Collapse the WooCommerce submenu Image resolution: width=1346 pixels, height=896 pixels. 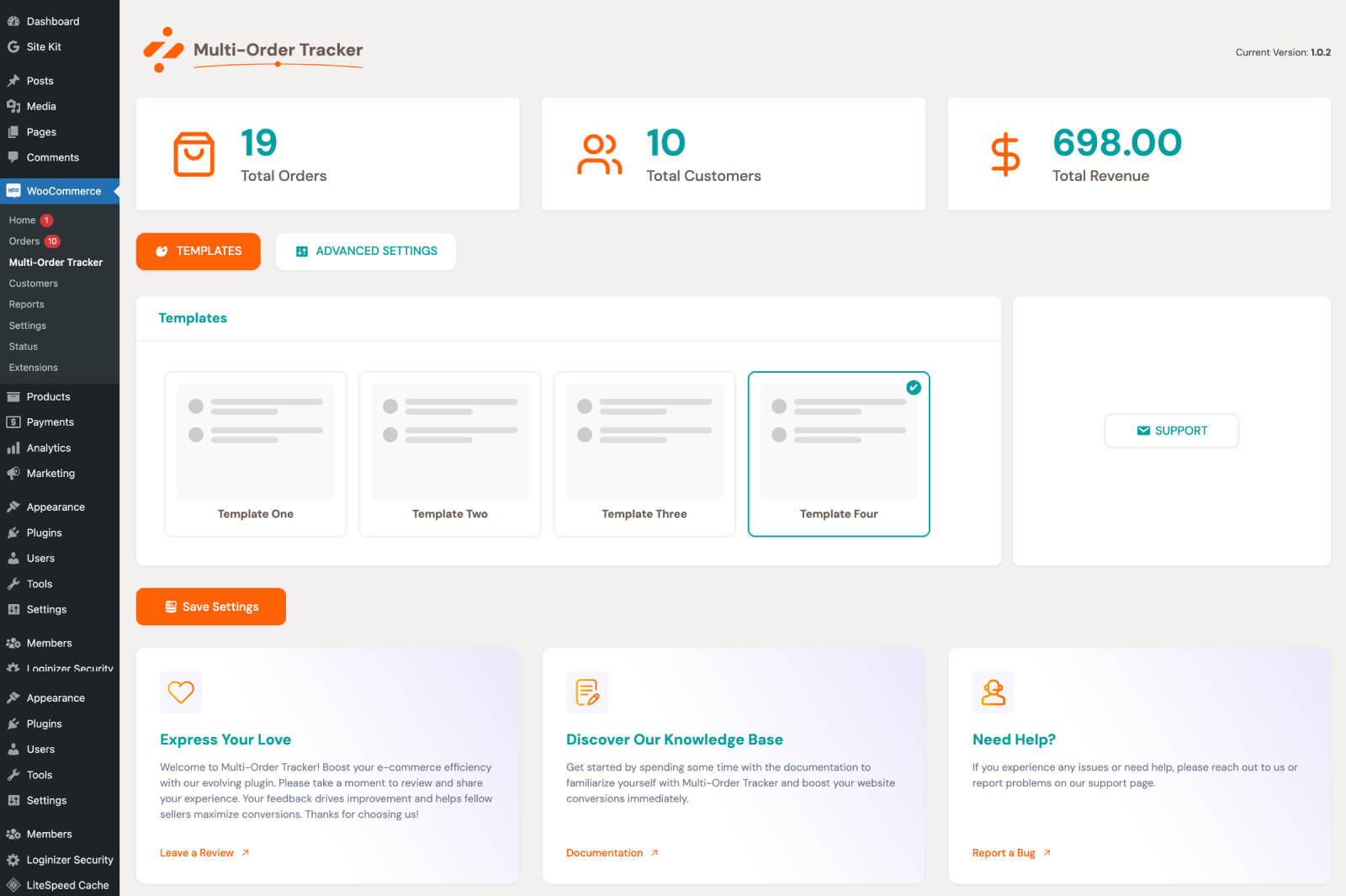click(x=60, y=191)
